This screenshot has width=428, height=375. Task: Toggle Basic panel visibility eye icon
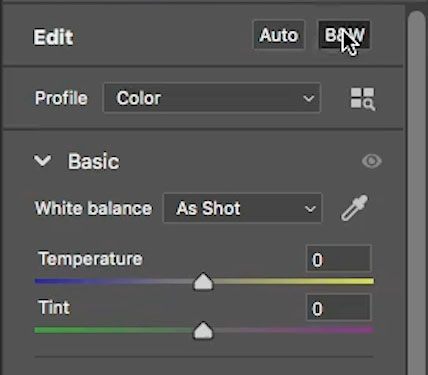click(x=372, y=161)
